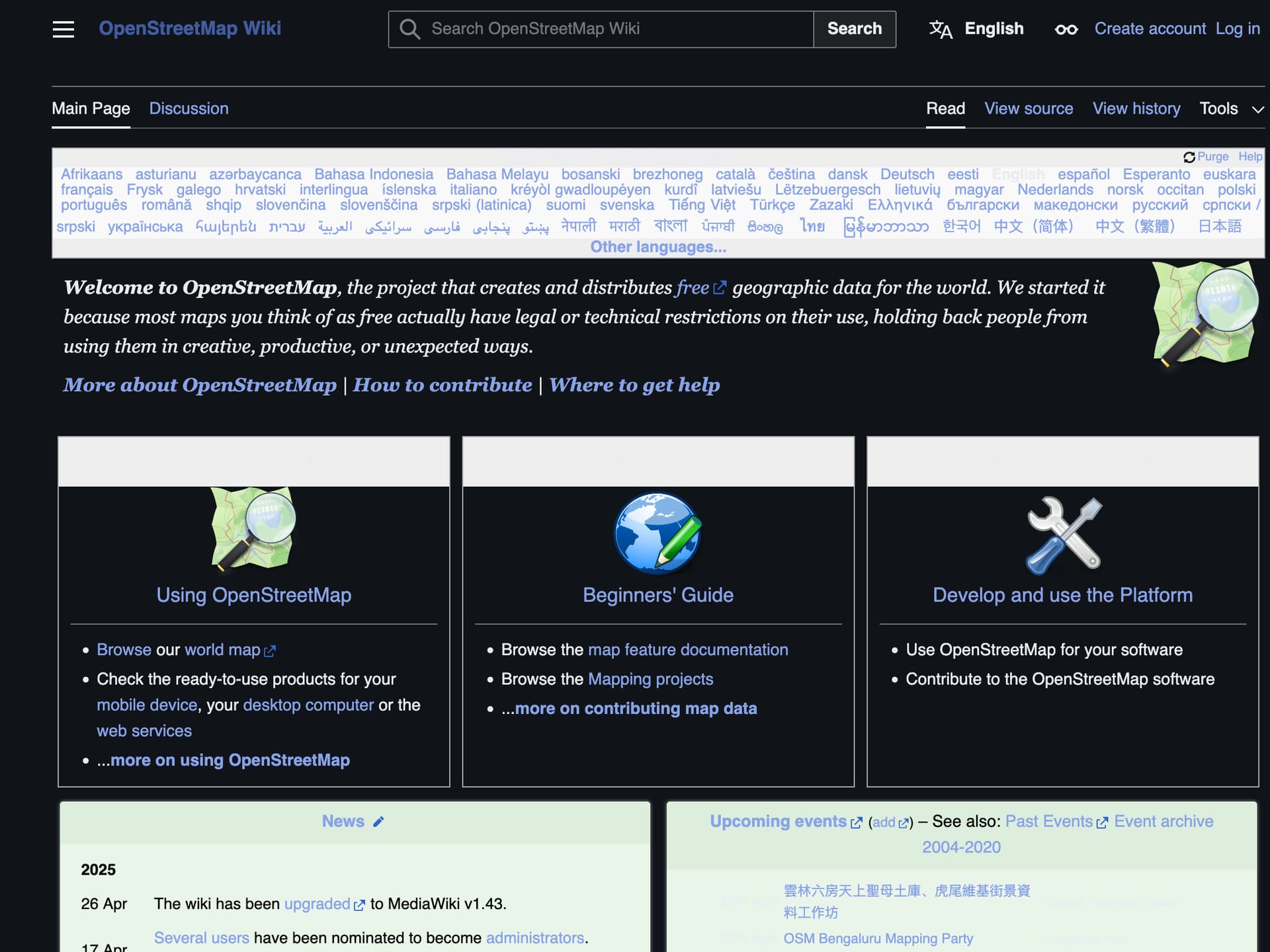This screenshot has width=1270, height=952.
Task: Click the Browse link in first bullet
Action: (x=124, y=650)
